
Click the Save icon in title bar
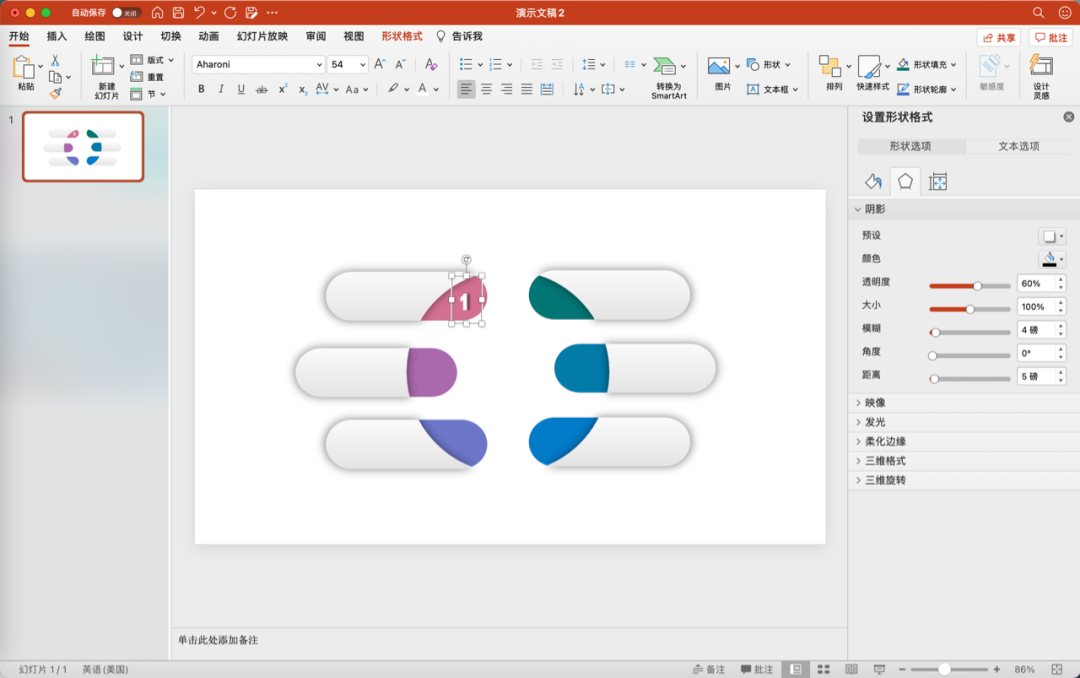(x=178, y=13)
